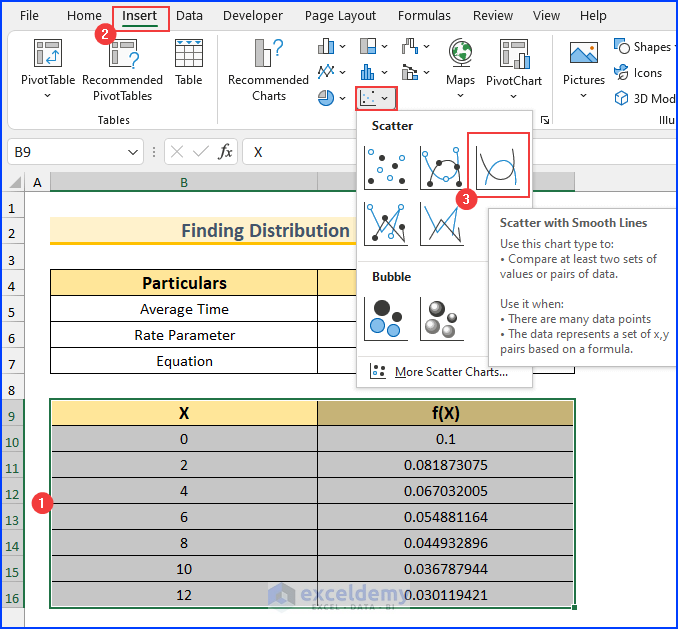Expand the Pictures dropdown arrow
This screenshot has height=629, width=678.
[583, 96]
